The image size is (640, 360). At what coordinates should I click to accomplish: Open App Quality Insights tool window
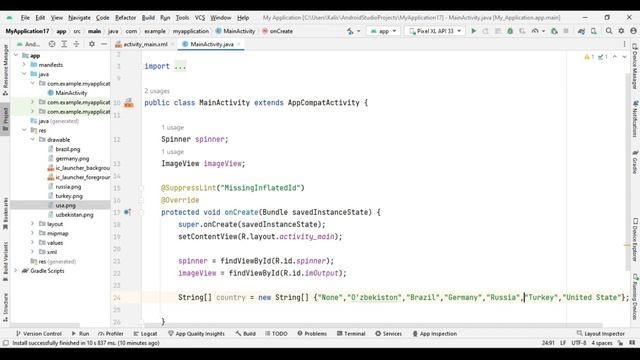point(196,333)
